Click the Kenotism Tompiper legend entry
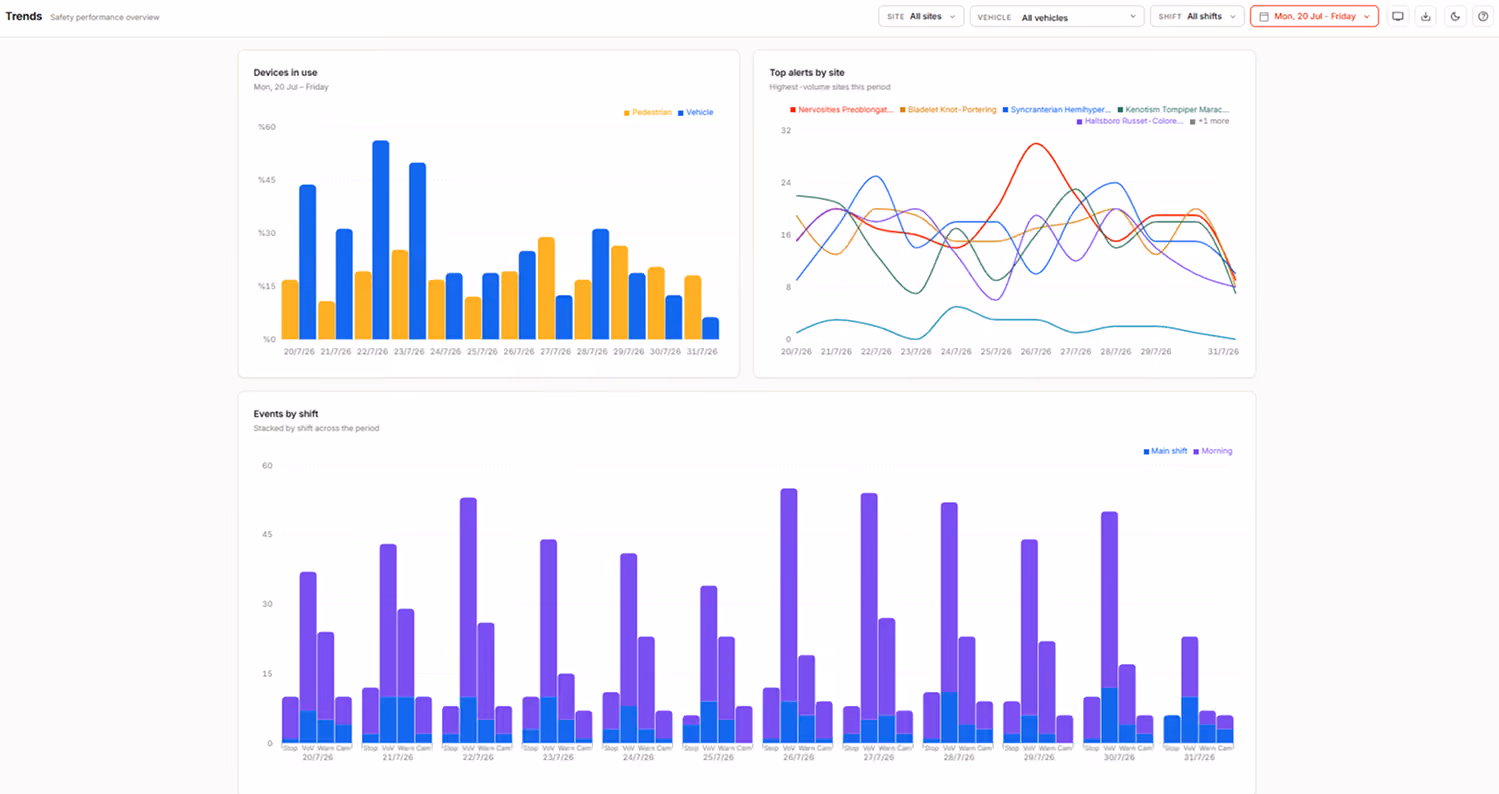Image resolution: width=1499 pixels, height=794 pixels. [x=1173, y=109]
